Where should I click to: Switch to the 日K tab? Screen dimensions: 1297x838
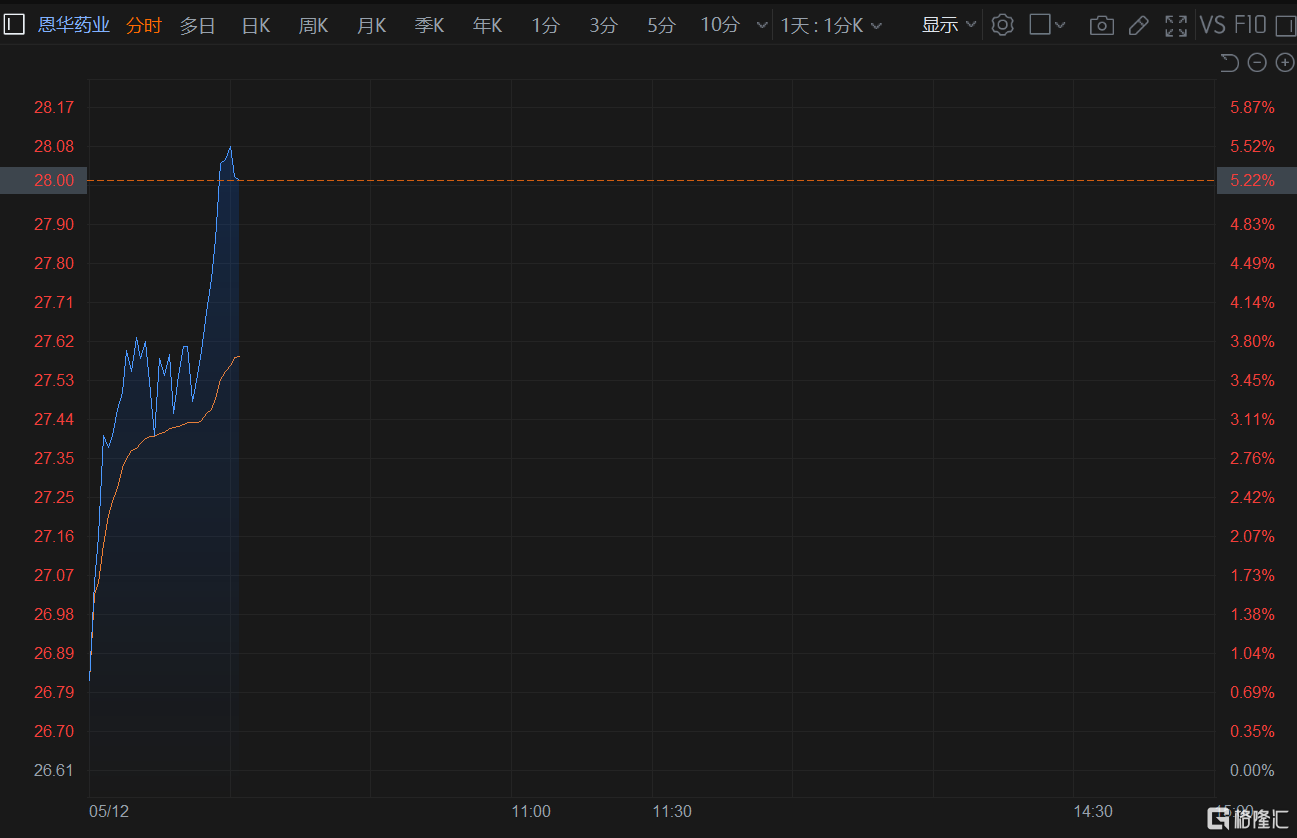[x=256, y=25]
